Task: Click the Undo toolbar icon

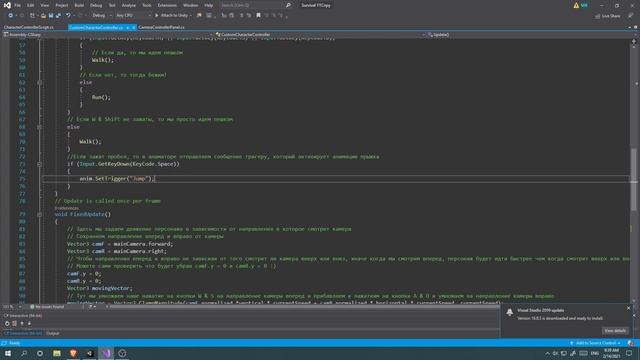Action: click(x=68, y=16)
